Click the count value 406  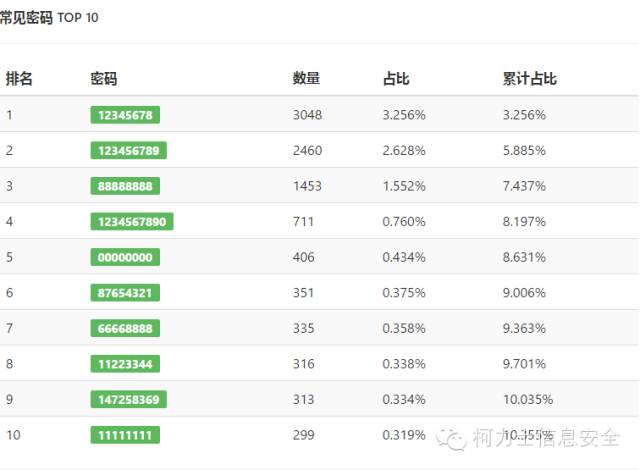pyautogui.click(x=304, y=257)
